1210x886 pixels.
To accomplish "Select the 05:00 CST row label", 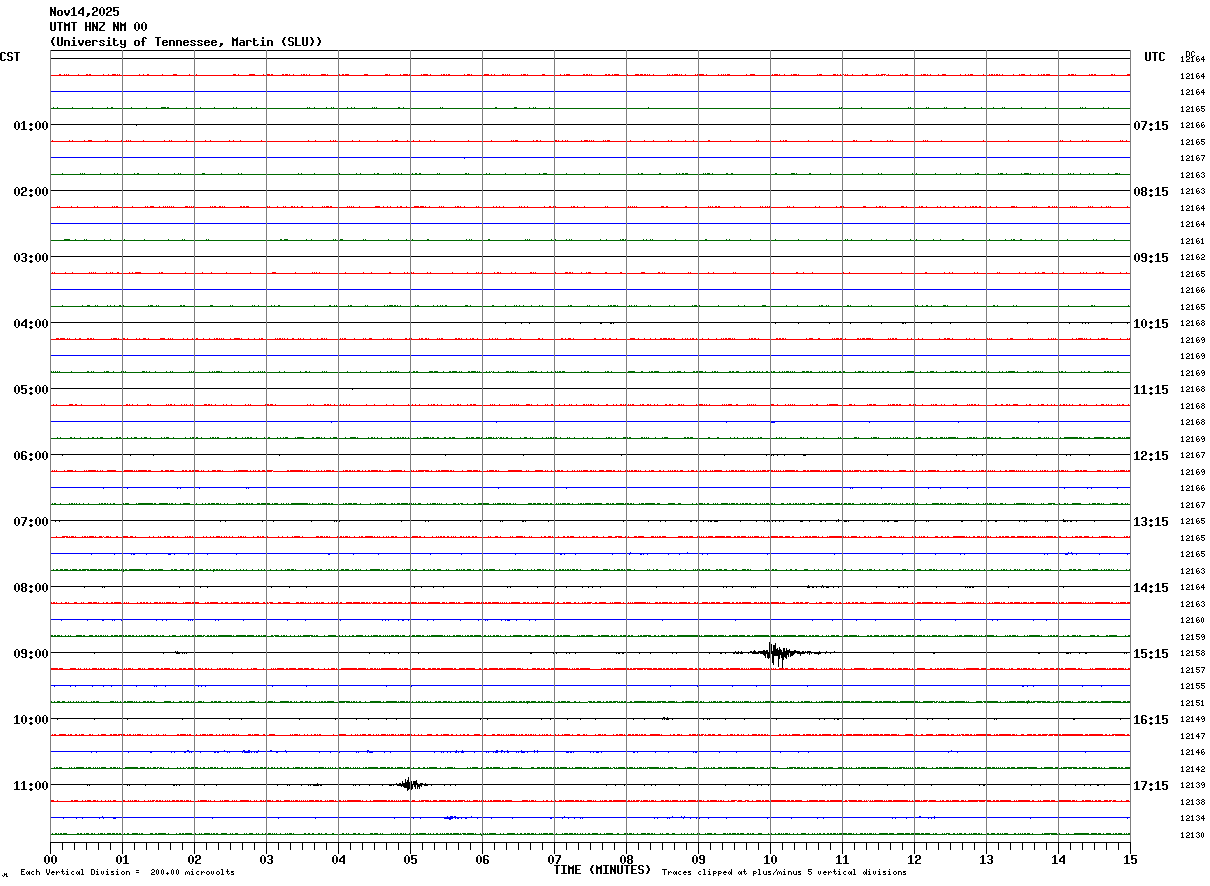I will [x=30, y=389].
